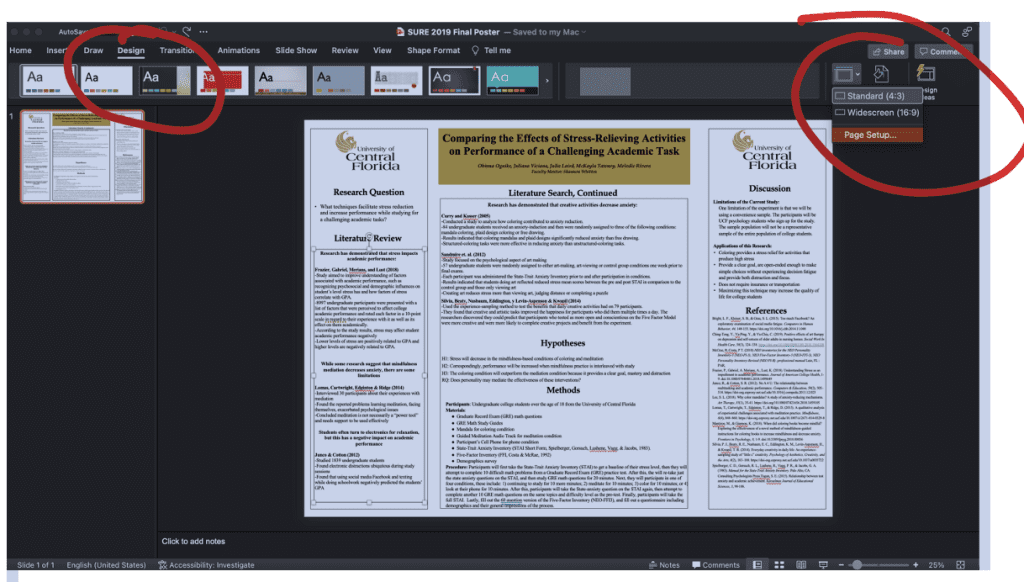Image resolution: width=1024 pixels, height=582 pixels.
Task: Select slide 1 thumbnail in the panel
Action: click(x=82, y=157)
